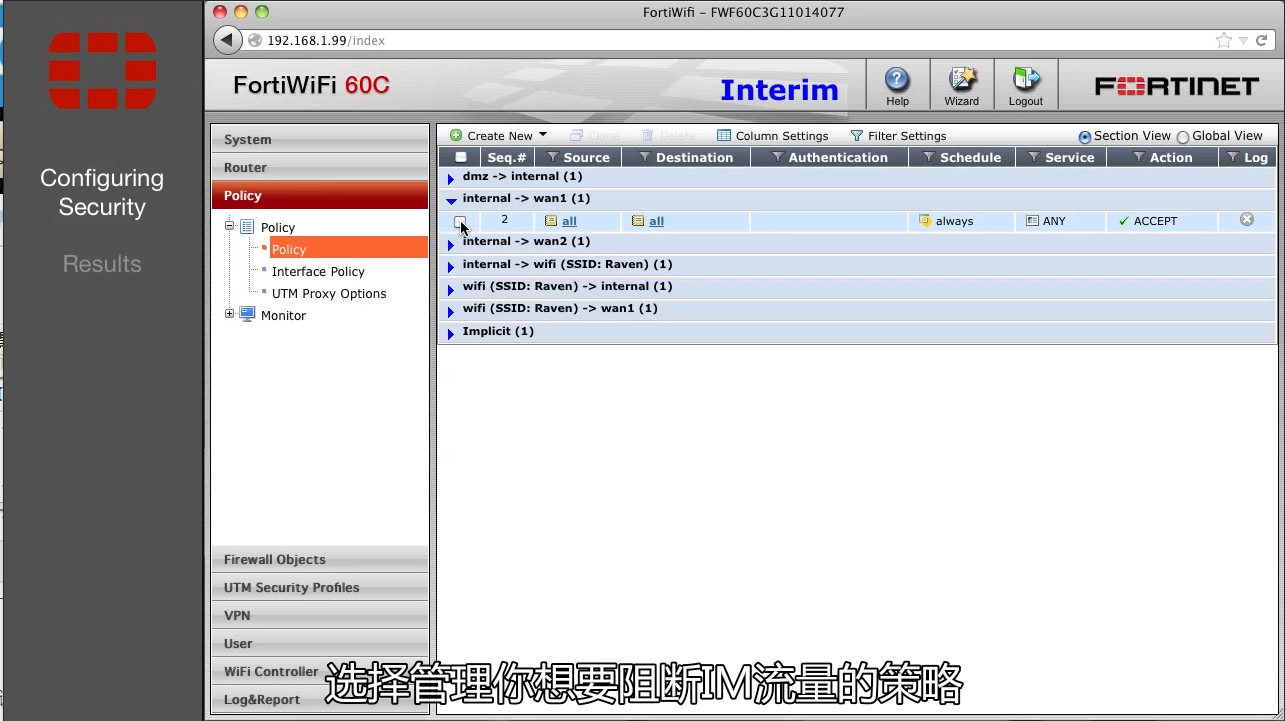This screenshot has width=1285, height=721.
Task: Click the ANY service icon
Action: coord(1032,221)
